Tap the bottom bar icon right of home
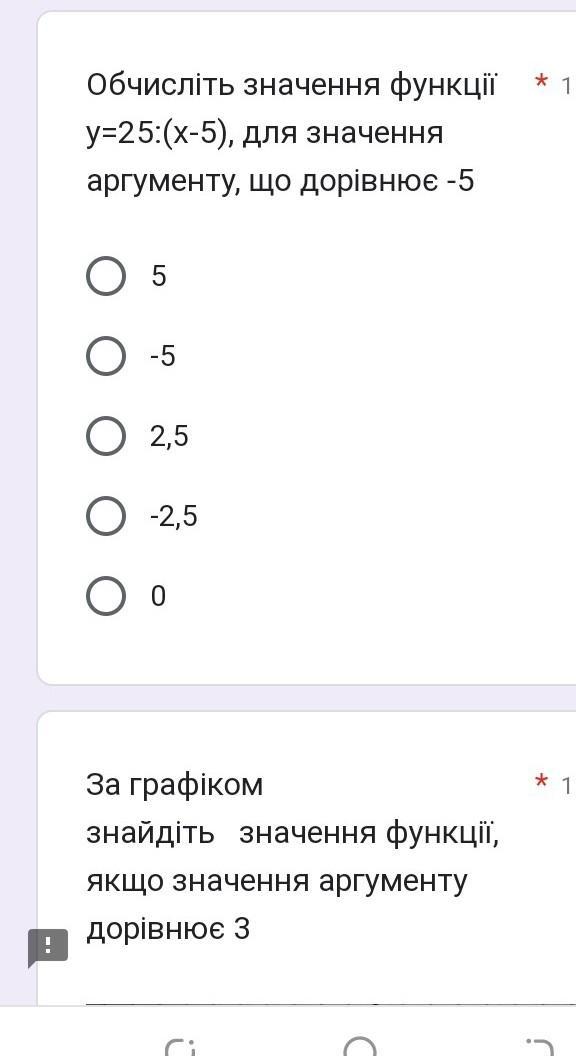 (539, 1047)
